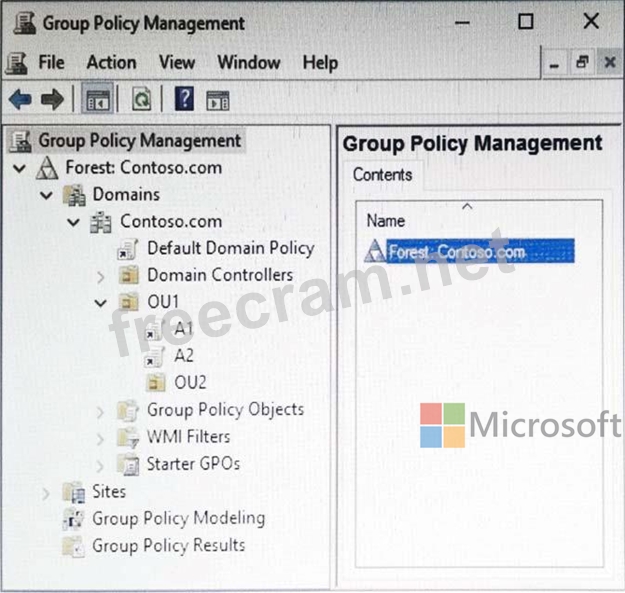Select the Contoso.com domain label
The width and height of the screenshot is (625, 593).
pyautogui.click(x=171, y=221)
